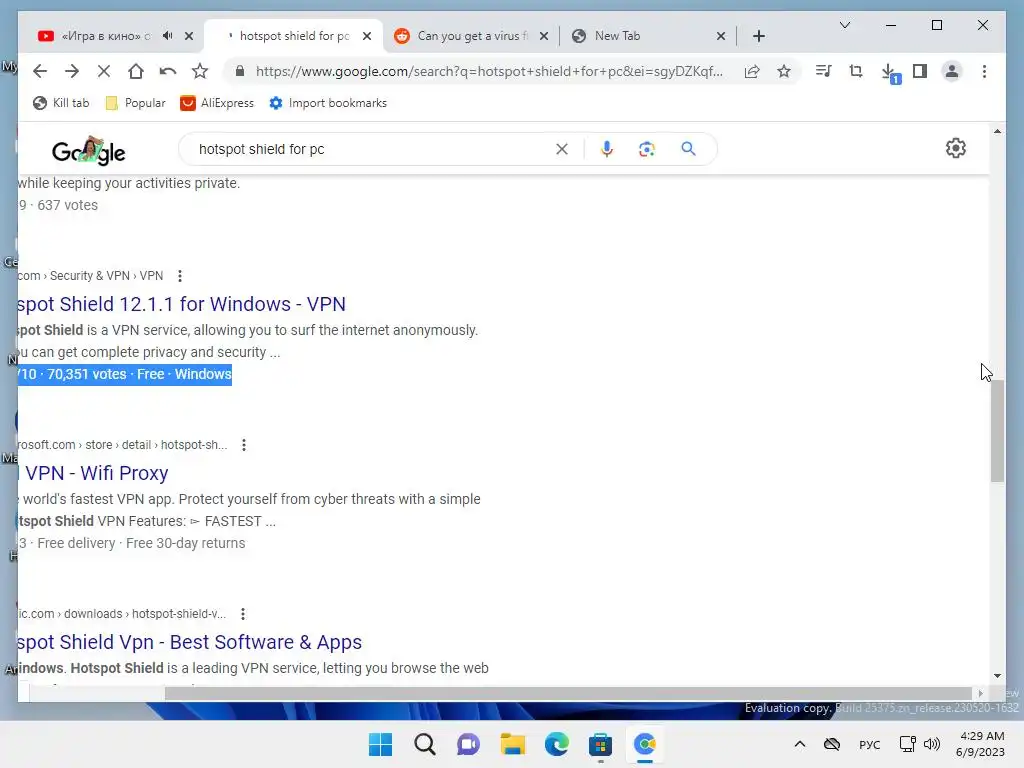Viewport: 1024px width, 768px height.
Task: Search by image with Google Lens
Action: pos(647,149)
